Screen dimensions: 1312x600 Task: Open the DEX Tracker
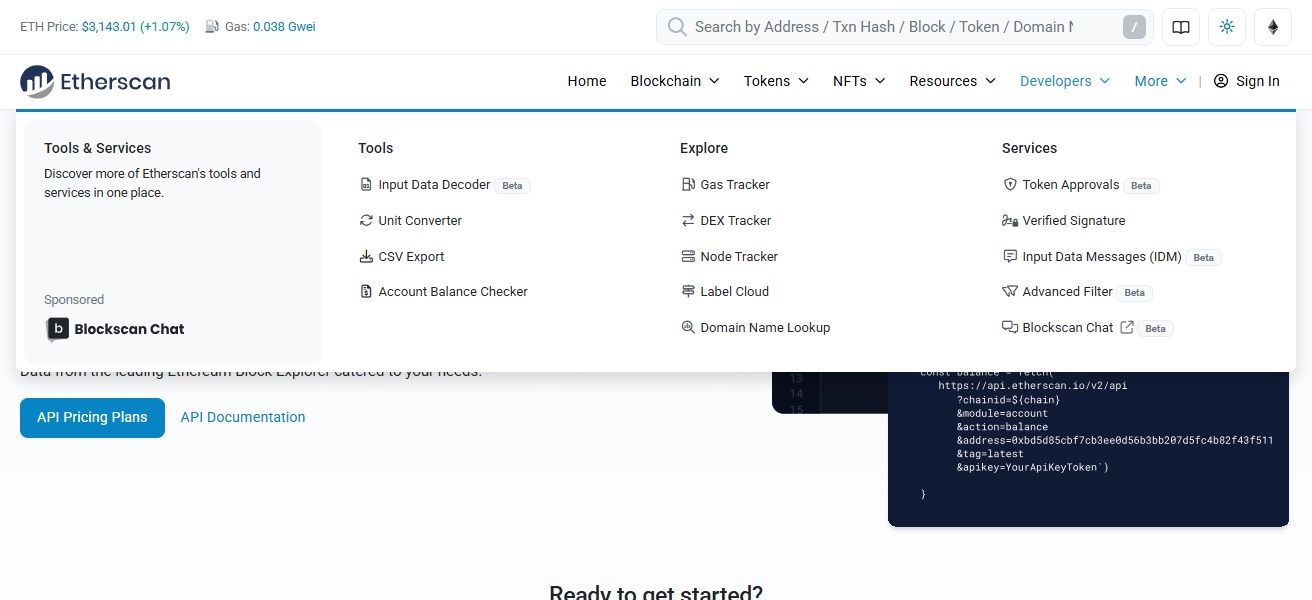pyautogui.click(x=733, y=220)
